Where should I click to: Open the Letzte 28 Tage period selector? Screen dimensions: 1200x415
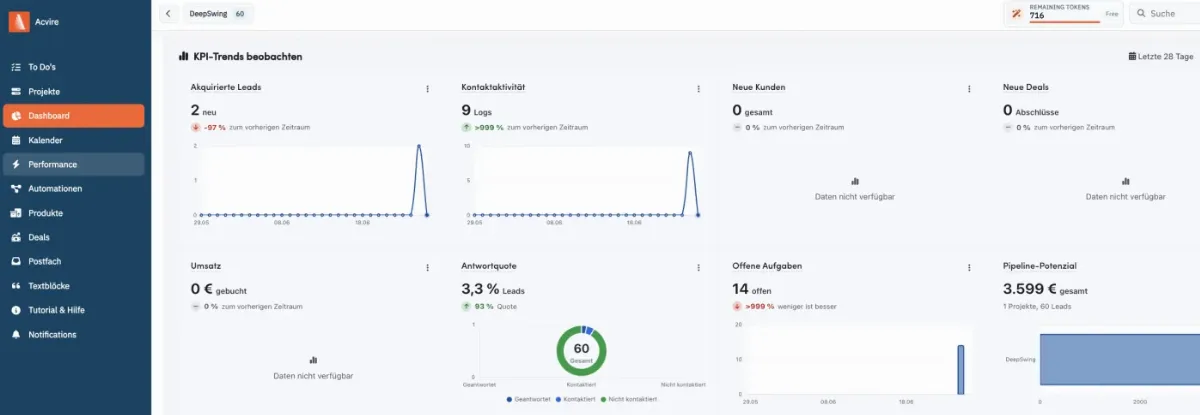[1161, 57]
